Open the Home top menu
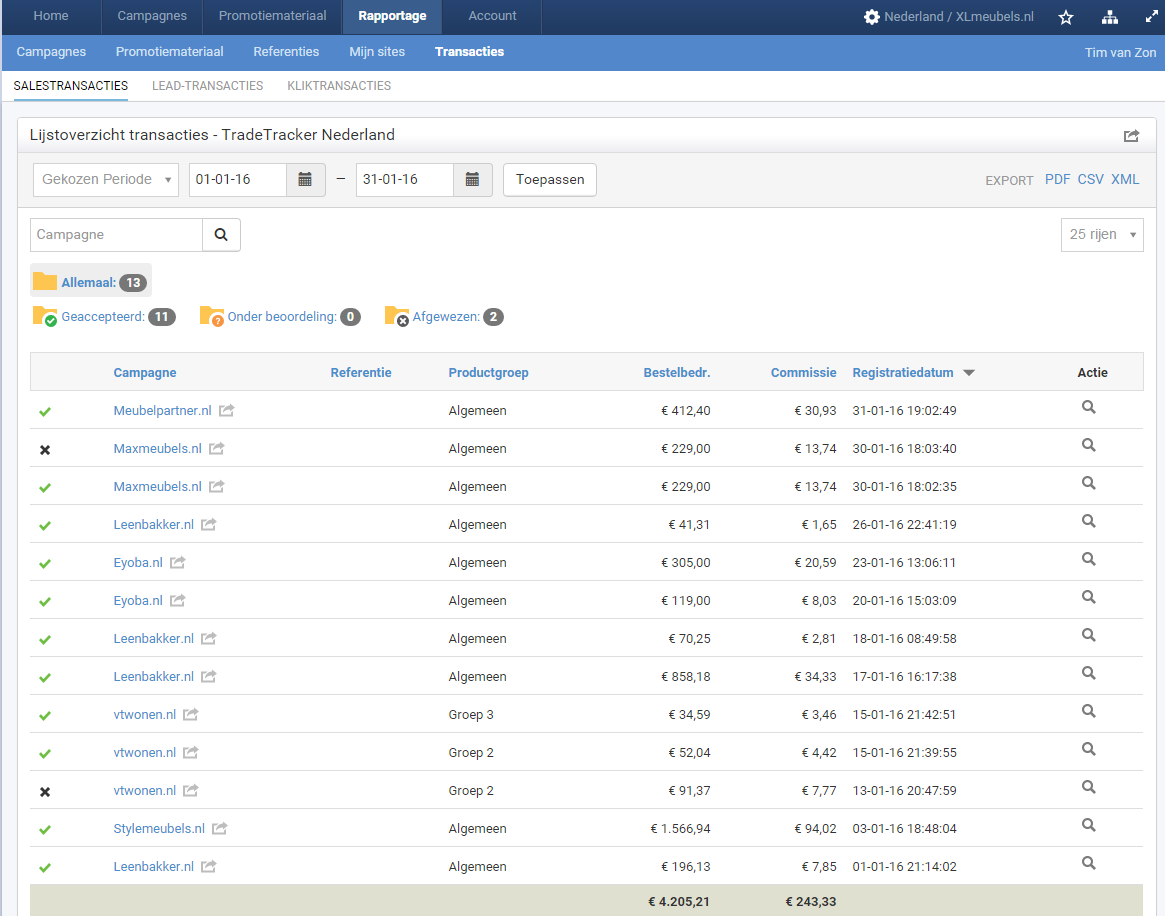The height and width of the screenshot is (916, 1165). click(51, 16)
